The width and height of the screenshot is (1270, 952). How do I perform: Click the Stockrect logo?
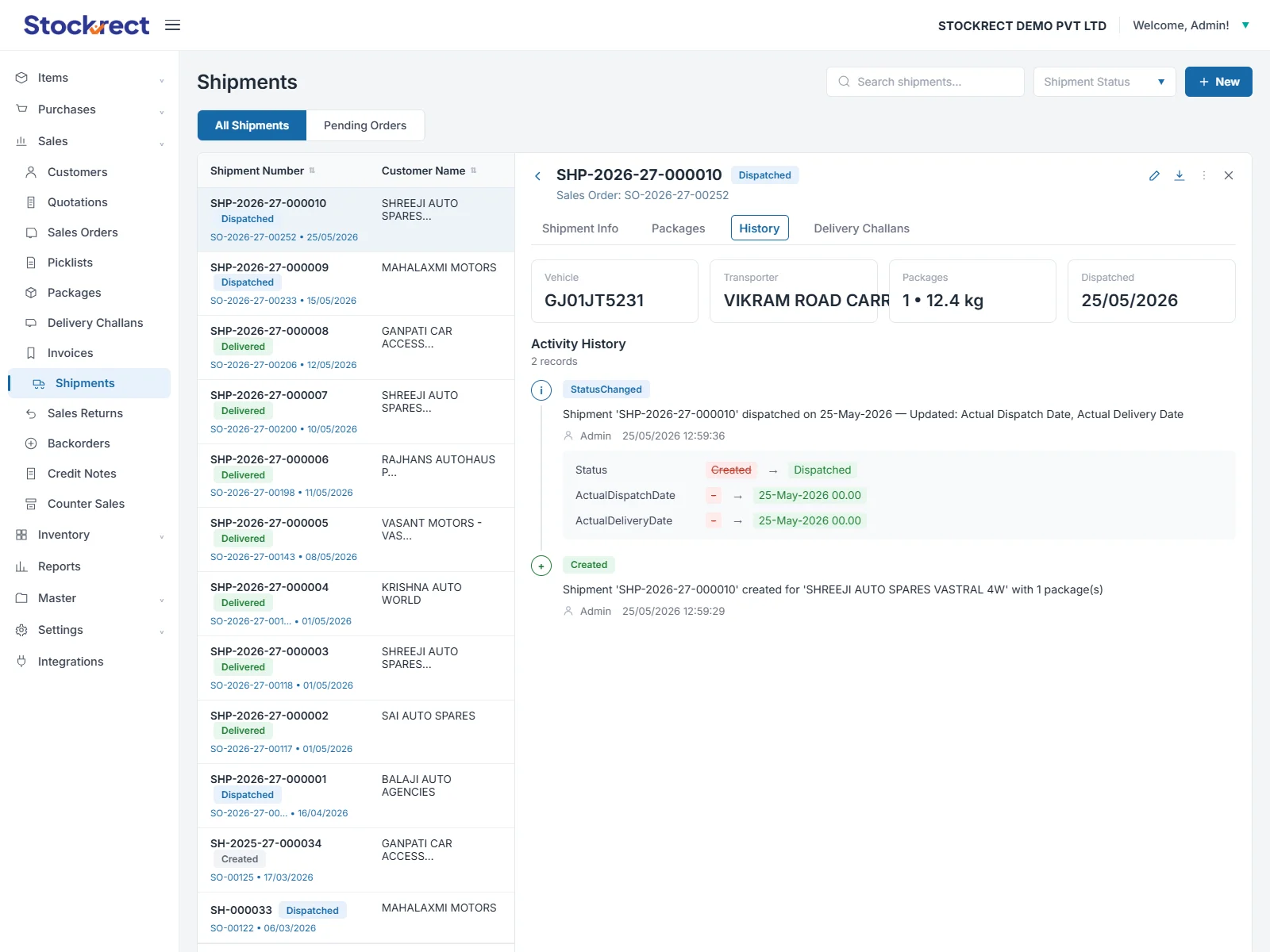coord(87,25)
